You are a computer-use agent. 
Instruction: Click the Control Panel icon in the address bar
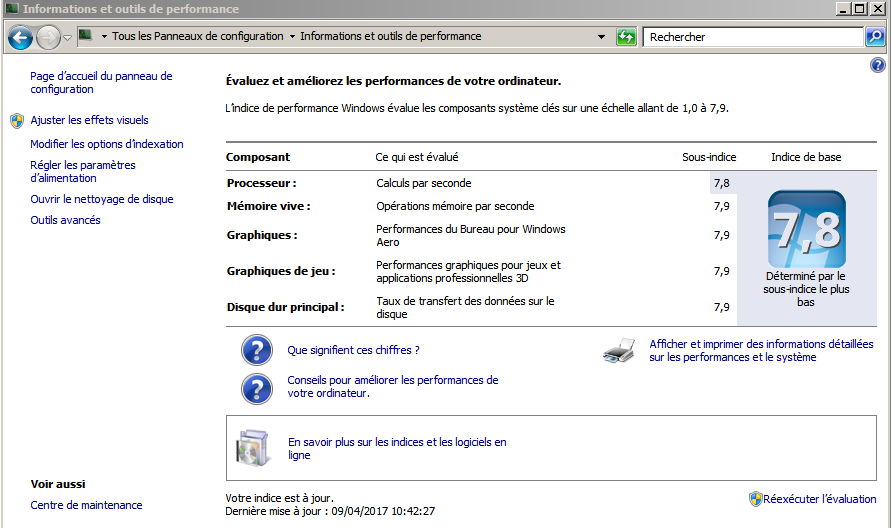tap(86, 36)
